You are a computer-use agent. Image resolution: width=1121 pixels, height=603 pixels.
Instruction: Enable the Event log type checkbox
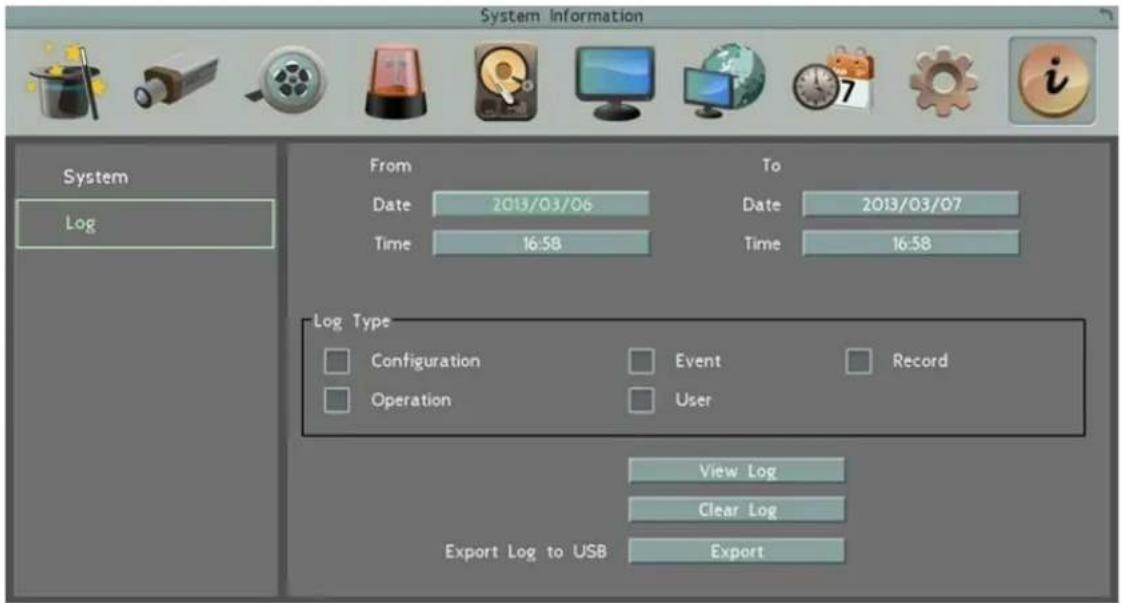tap(641, 361)
